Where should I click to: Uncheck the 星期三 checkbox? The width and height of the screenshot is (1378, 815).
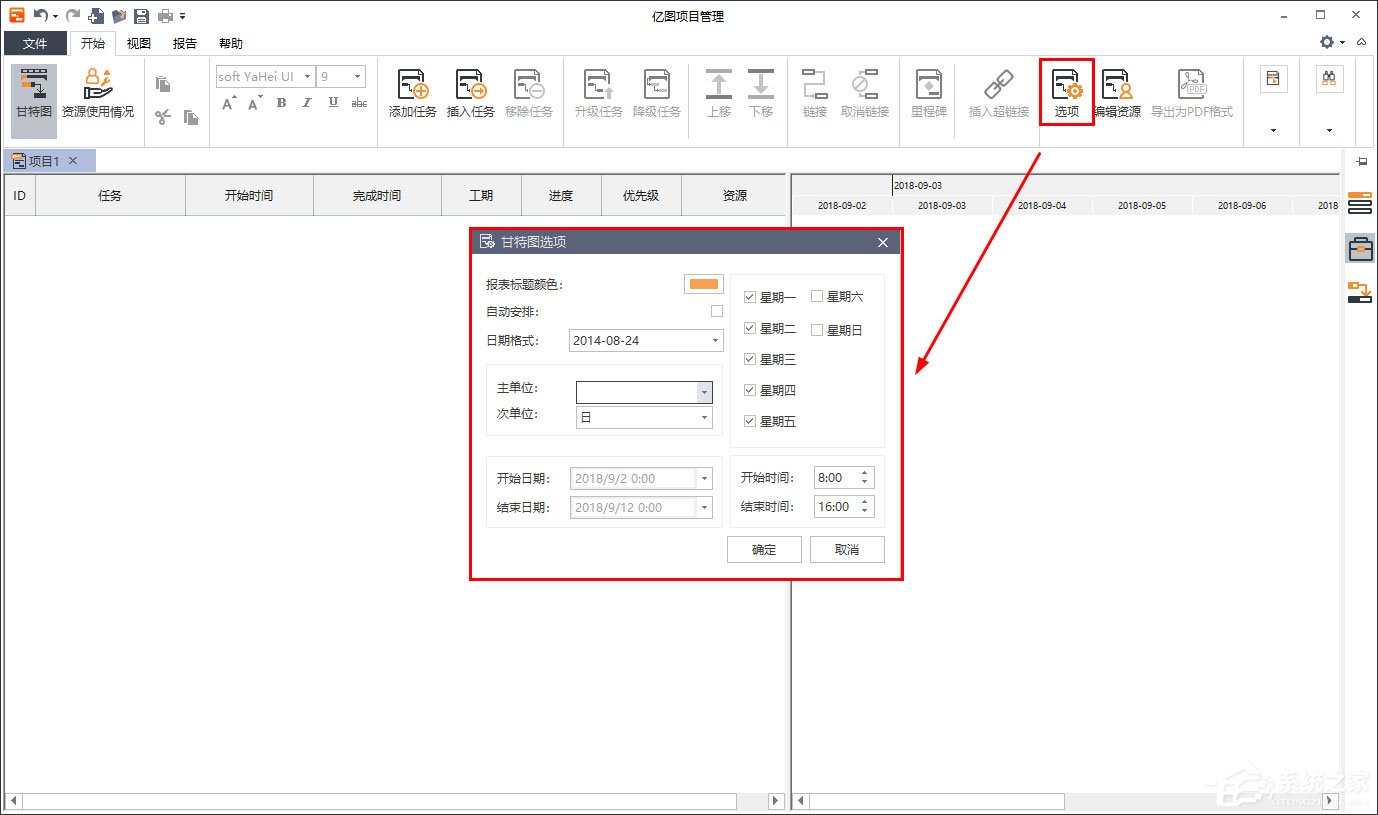(750, 359)
